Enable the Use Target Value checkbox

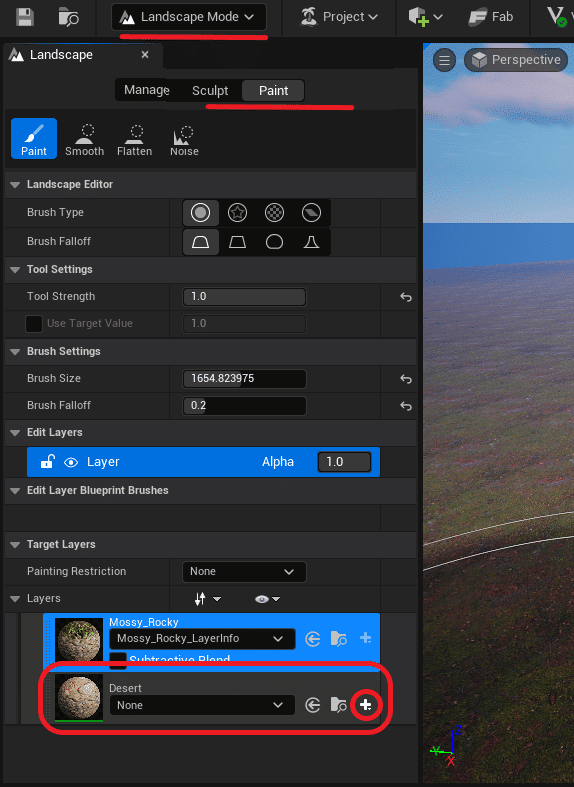click(x=34, y=324)
